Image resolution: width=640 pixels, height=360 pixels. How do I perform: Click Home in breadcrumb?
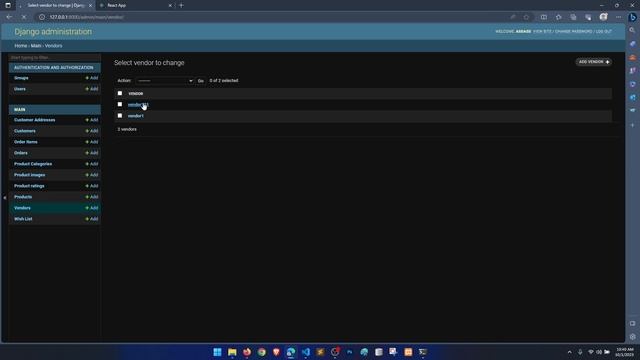pos(21,46)
